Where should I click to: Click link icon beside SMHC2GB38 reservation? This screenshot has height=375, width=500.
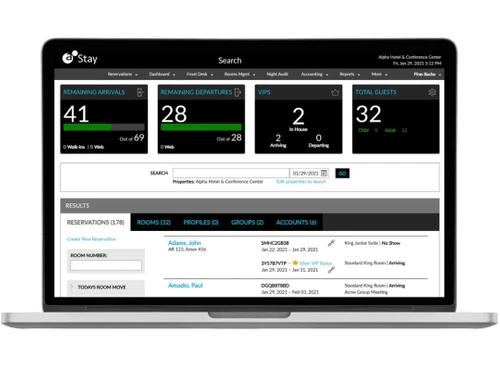click(x=331, y=243)
